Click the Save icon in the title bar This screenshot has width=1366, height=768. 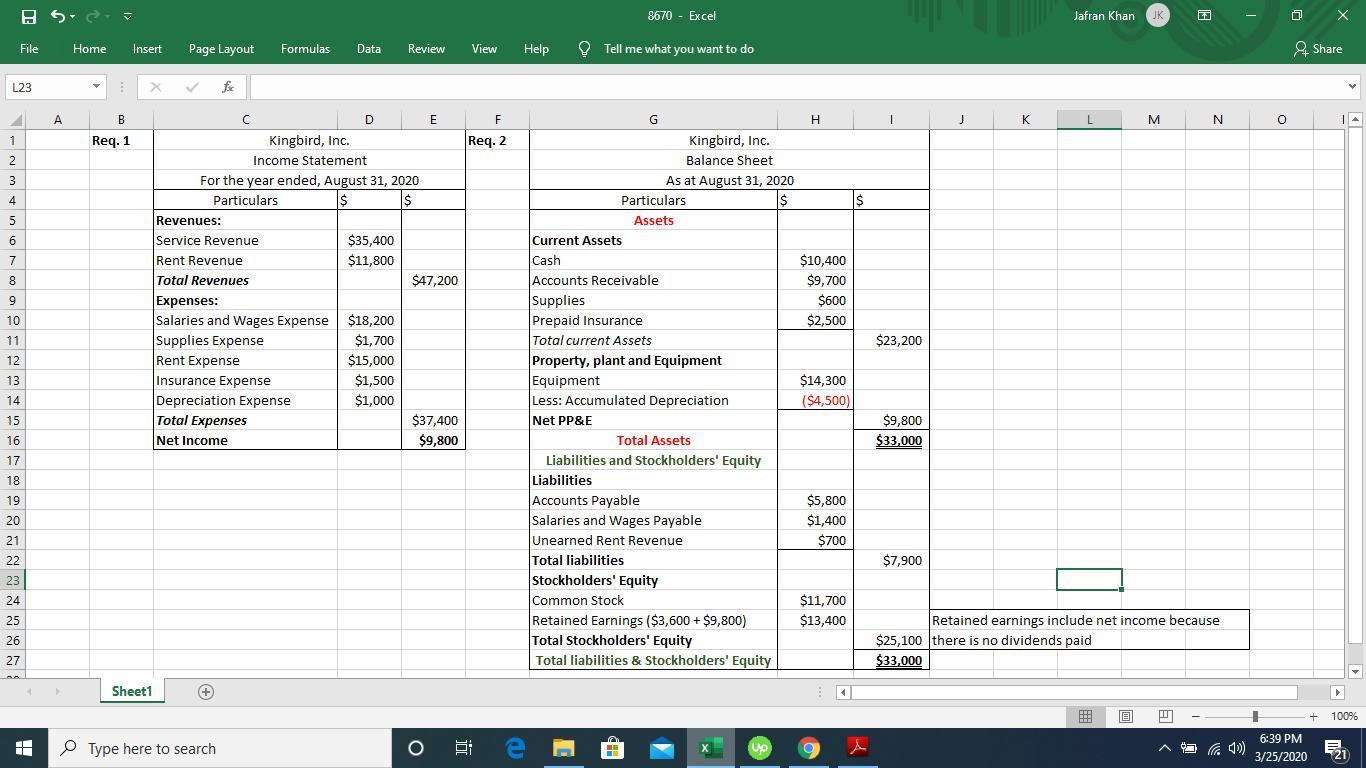point(29,16)
